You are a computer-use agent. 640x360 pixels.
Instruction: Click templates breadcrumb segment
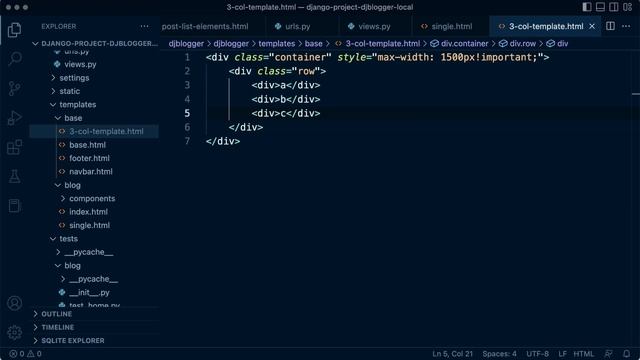pos(276,43)
